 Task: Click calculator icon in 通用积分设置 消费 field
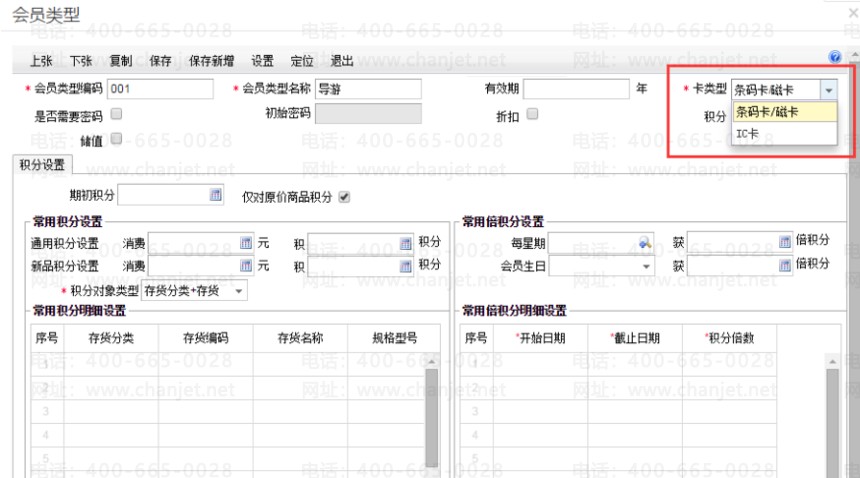[246, 242]
